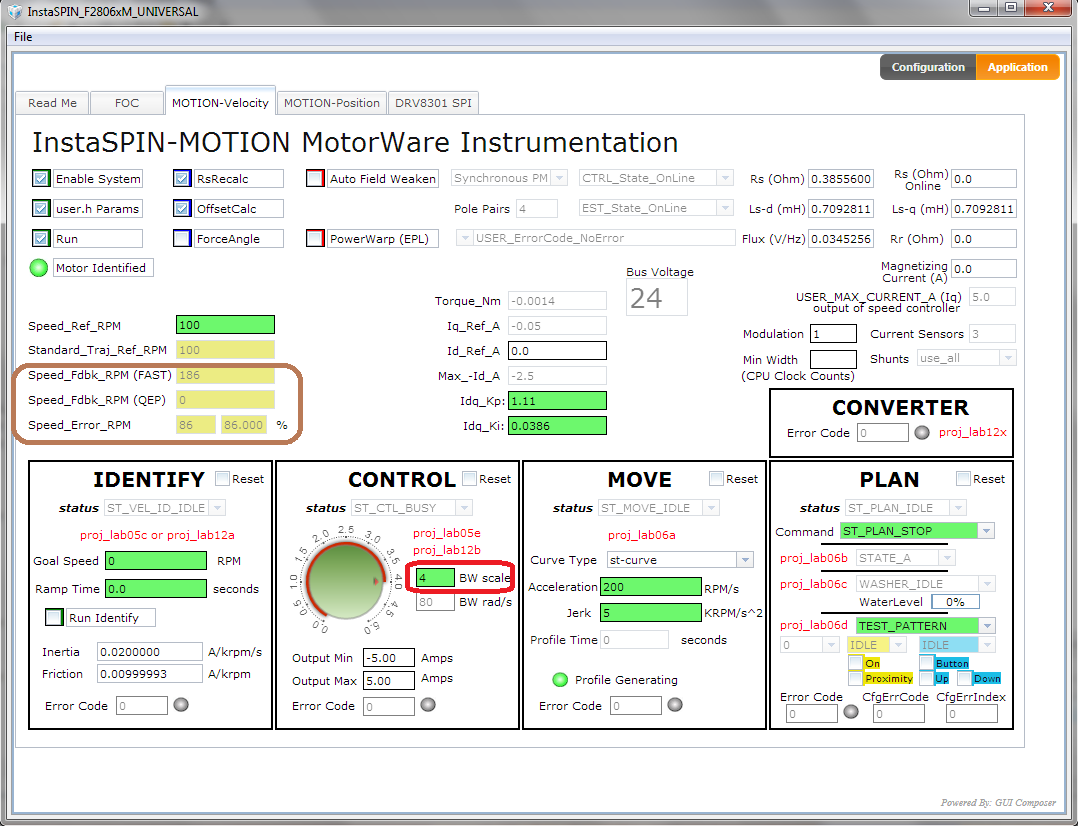Click the Configuration button

coord(928,67)
